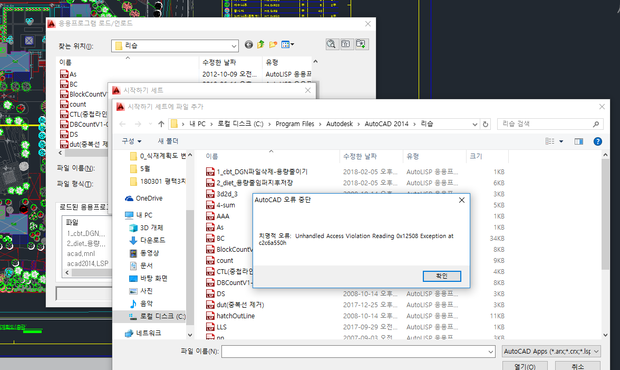Select acad.mnl in loaded applications list
The width and height of the screenshot is (620, 370).
pos(81,253)
